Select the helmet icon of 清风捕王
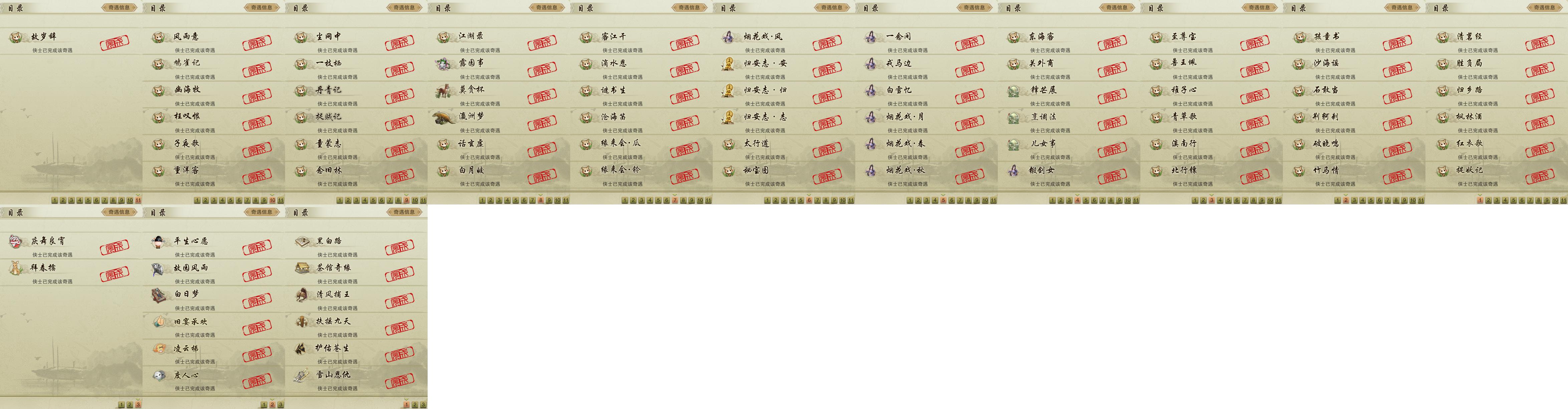Image resolution: width=1568 pixels, height=409 pixels. pos(301,295)
